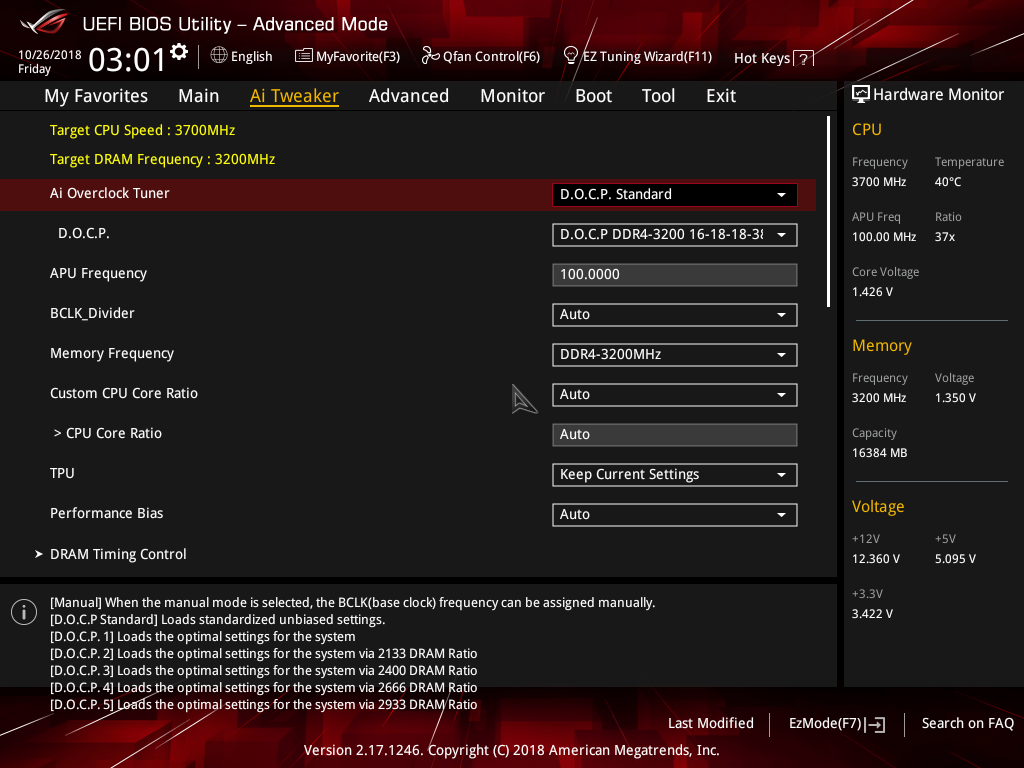Click the date 10/26/2018

pyautogui.click(x=50, y=55)
